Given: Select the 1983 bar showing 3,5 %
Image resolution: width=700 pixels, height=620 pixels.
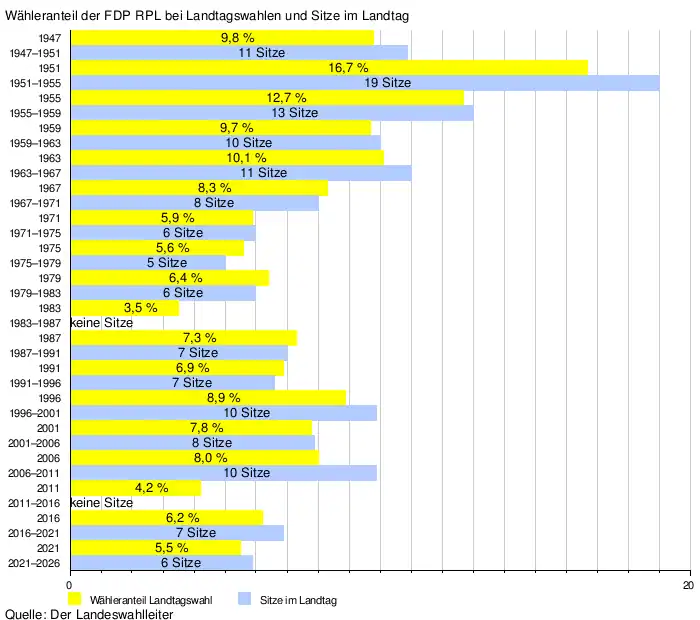Looking at the screenshot, I should pos(124,308).
